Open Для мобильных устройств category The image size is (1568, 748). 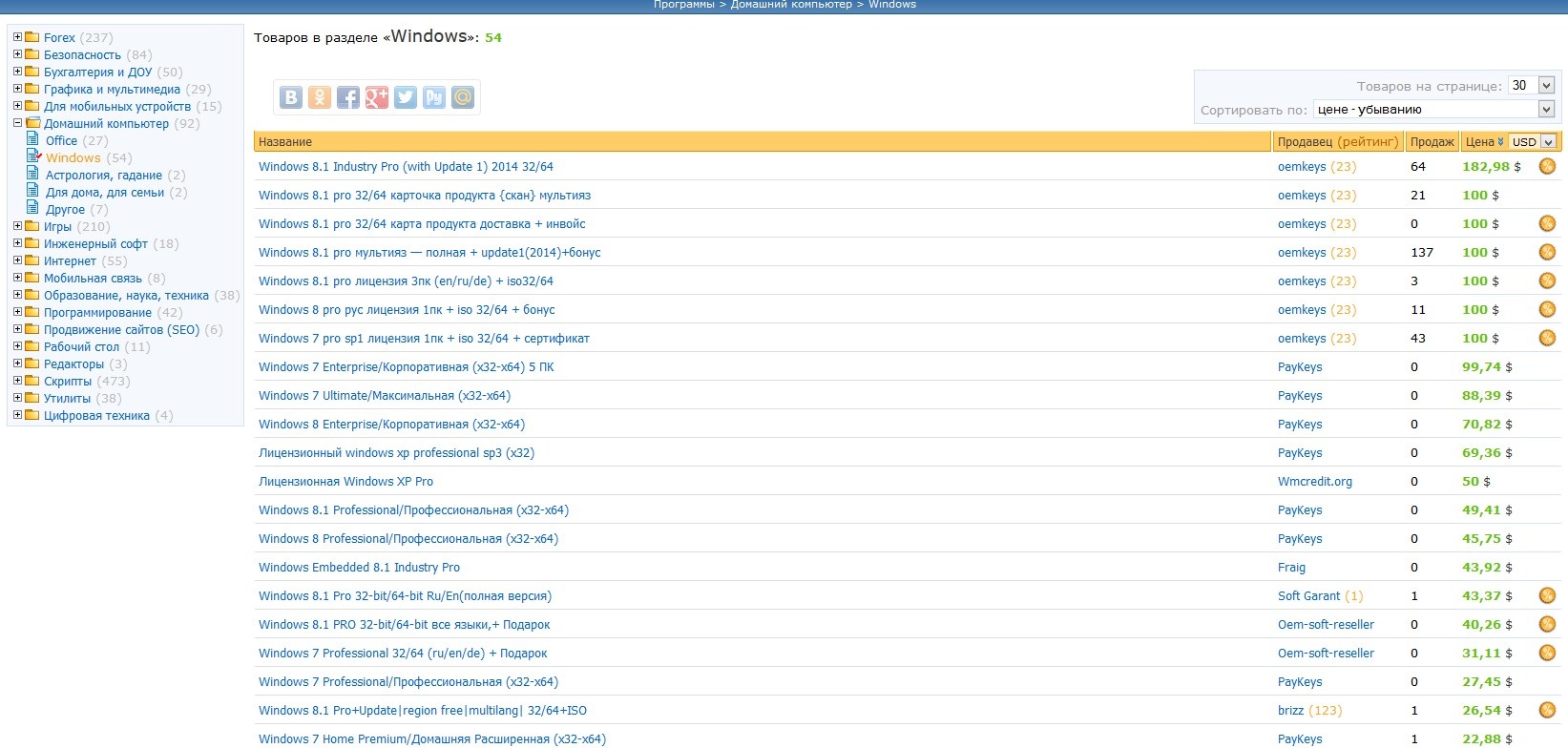(x=117, y=106)
